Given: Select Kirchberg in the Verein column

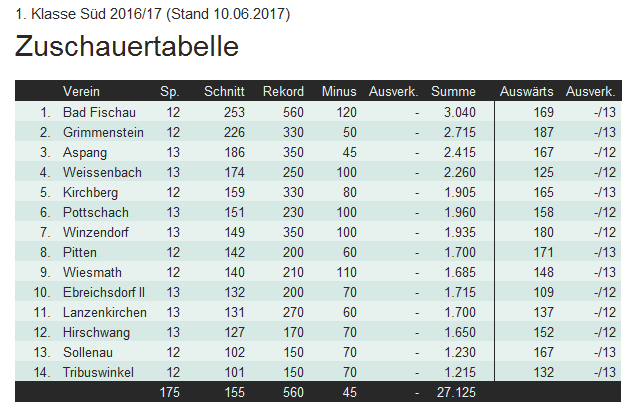Looking at the screenshot, I should click(90, 192).
